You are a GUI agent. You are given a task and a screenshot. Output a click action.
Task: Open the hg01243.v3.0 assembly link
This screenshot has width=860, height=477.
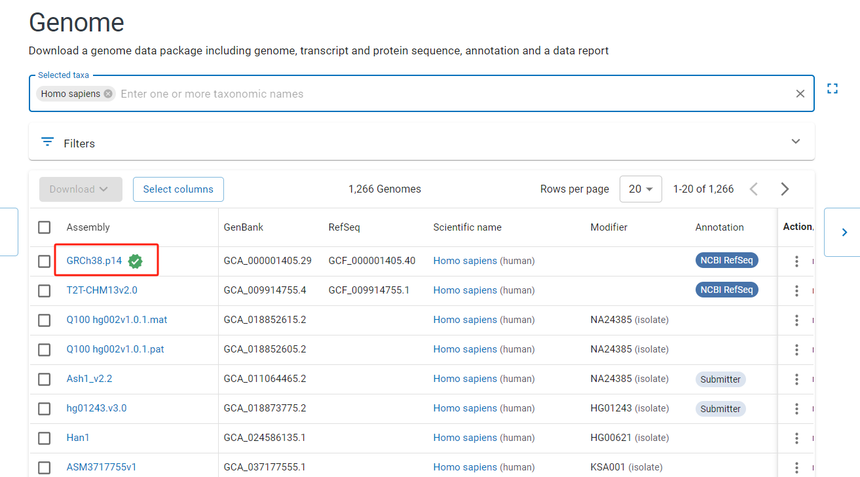tap(97, 408)
